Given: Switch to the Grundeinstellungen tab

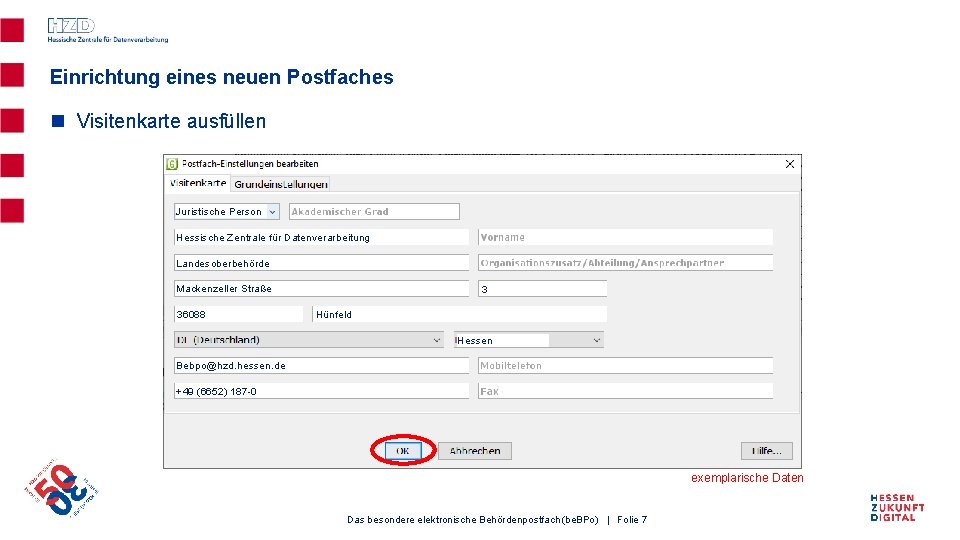Looking at the screenshot, I should (x=281, y=184).
